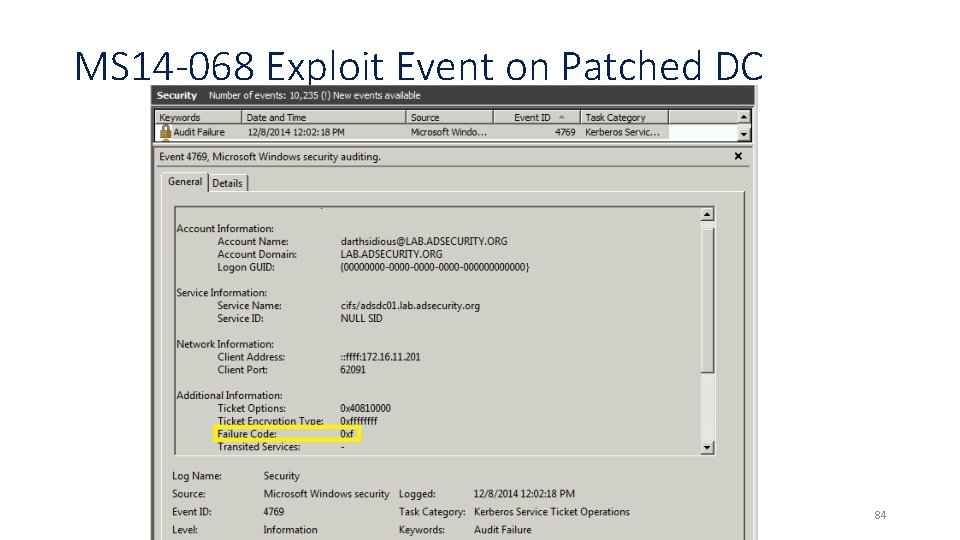This screenshot has width=960, height=540.
Task: Select the General tab
Action: point(185,182)
